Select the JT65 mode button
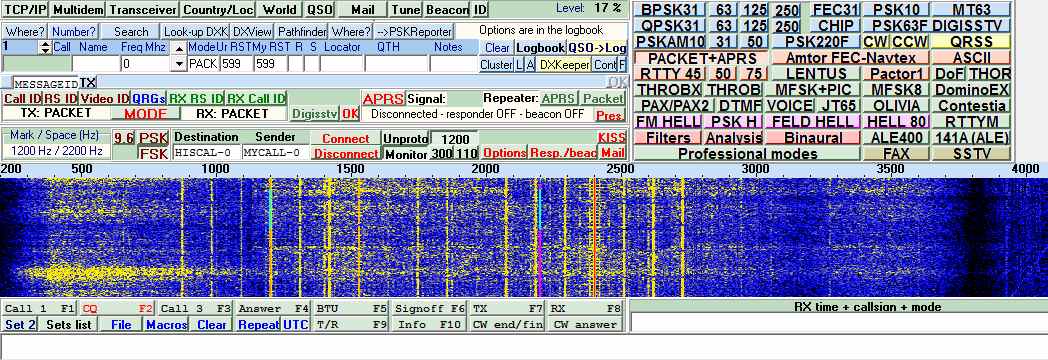This screenshot has height=360, width=1048. [838, 106]
